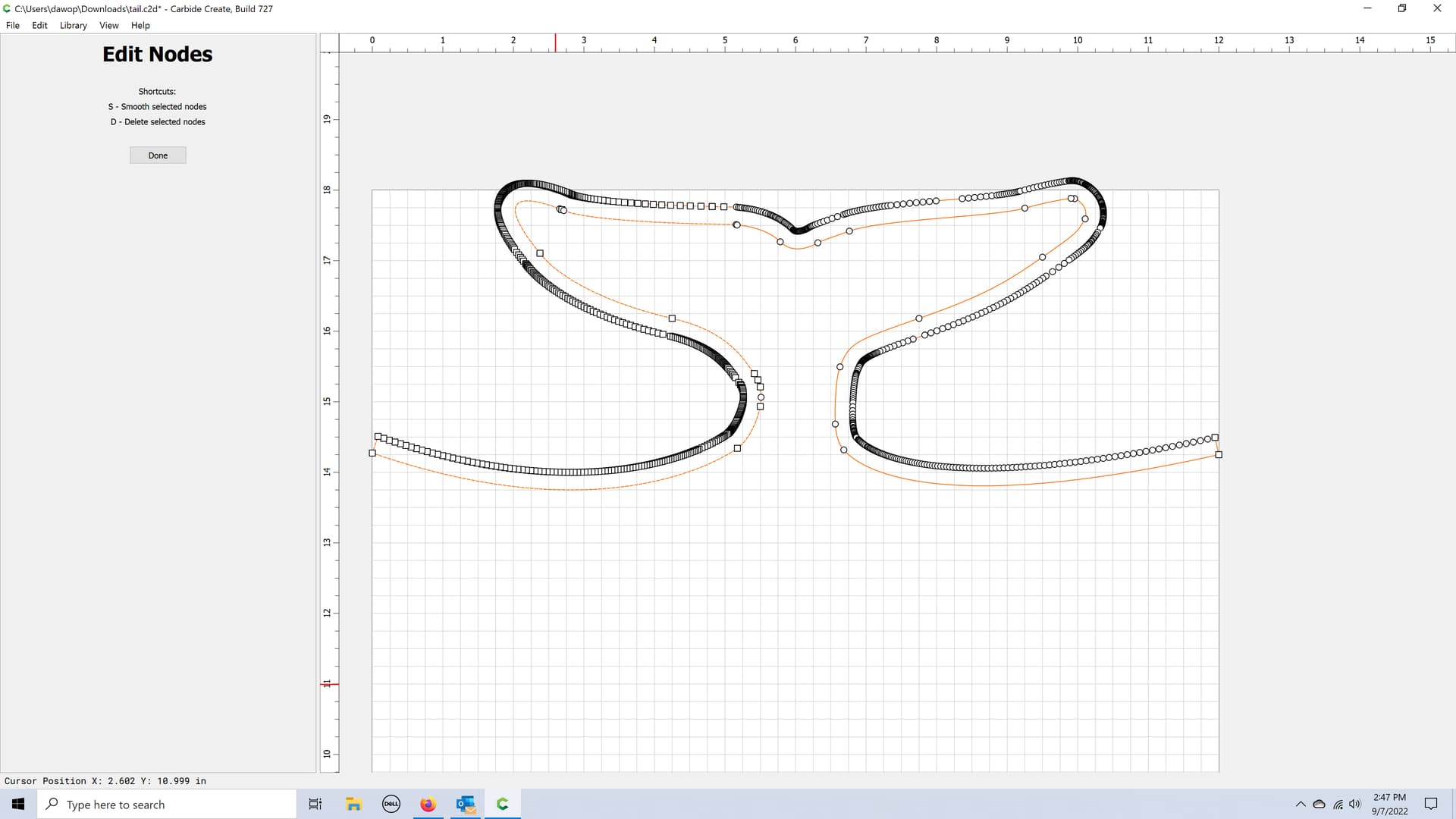Click the cursor position readout in status bar
The image size is (1456, 819).
coord(105,780)
